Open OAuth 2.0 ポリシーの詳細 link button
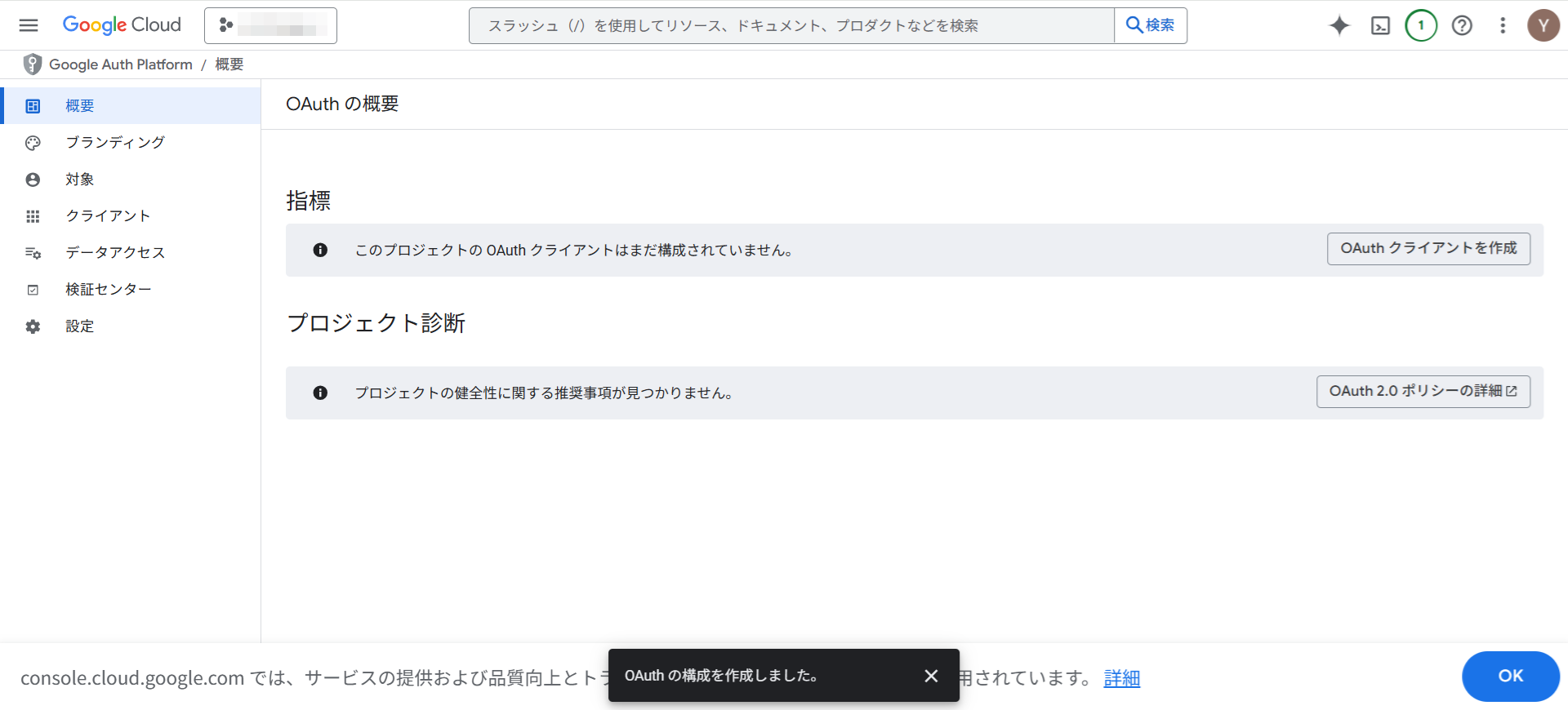Screen dimensions: 1568x710 click(1423, 392)
